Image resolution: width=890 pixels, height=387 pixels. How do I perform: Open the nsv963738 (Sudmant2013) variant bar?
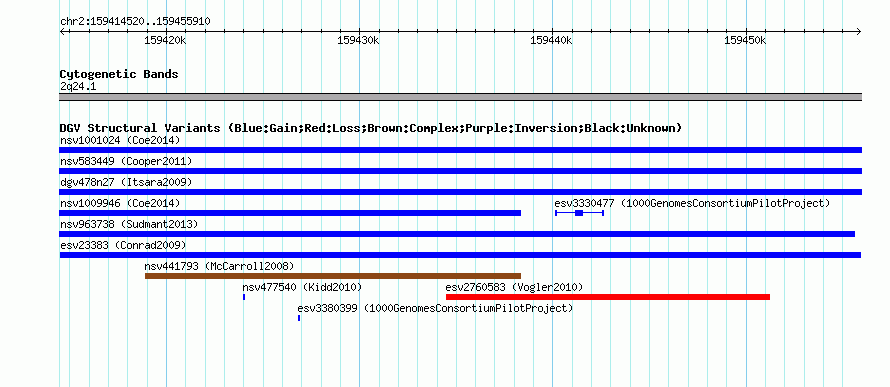click(457, 234)
